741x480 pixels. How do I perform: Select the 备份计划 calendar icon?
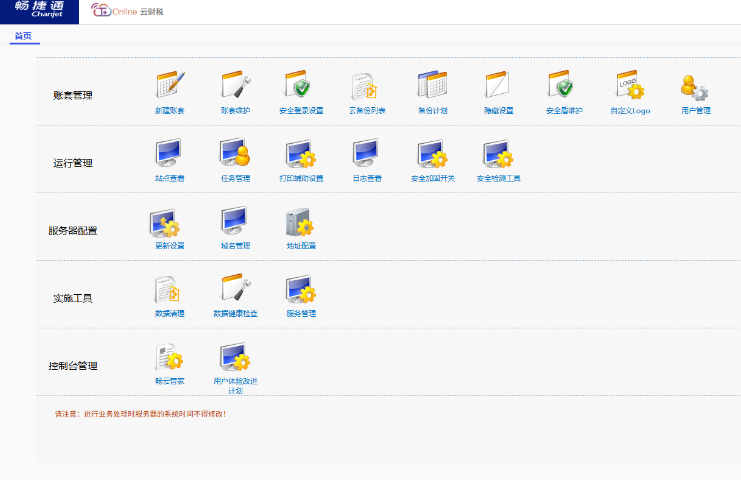[432, 86]
